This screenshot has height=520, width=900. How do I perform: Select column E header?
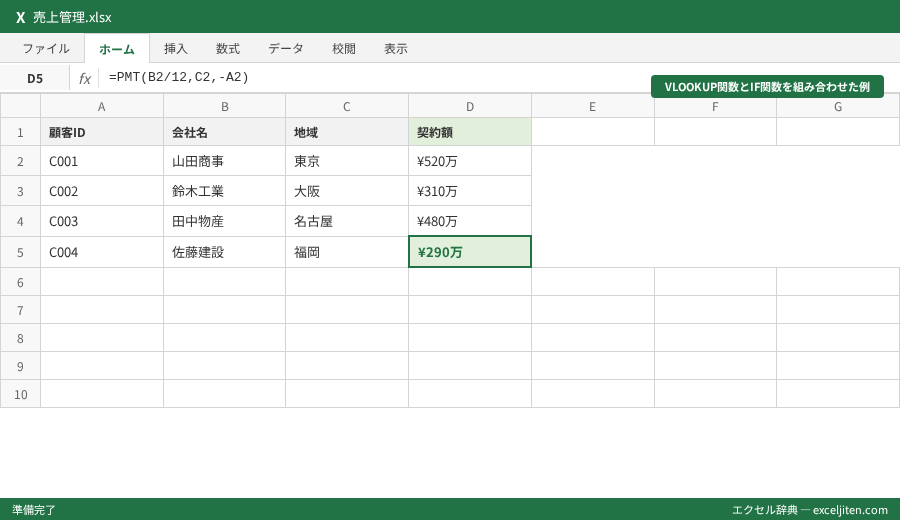[592, 107]
